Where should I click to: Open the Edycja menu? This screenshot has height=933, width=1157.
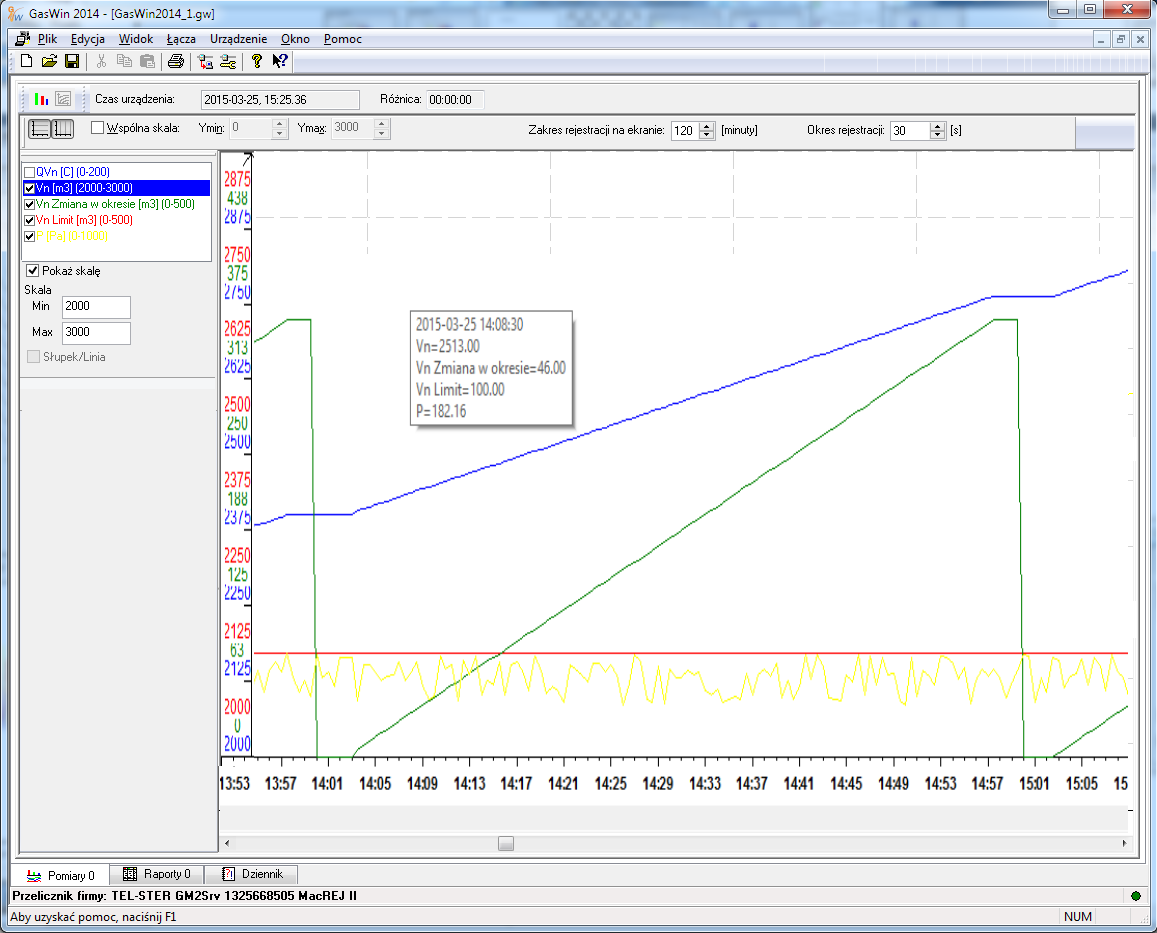(88, 39)
